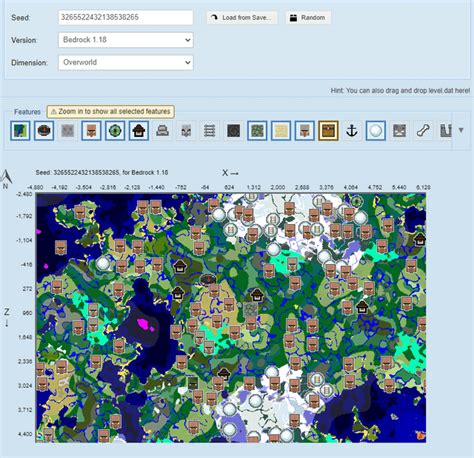The image size is (474, 458).
Task: Enable the partly hidden Pillager Outpost icon
Action: click(445, 130)
